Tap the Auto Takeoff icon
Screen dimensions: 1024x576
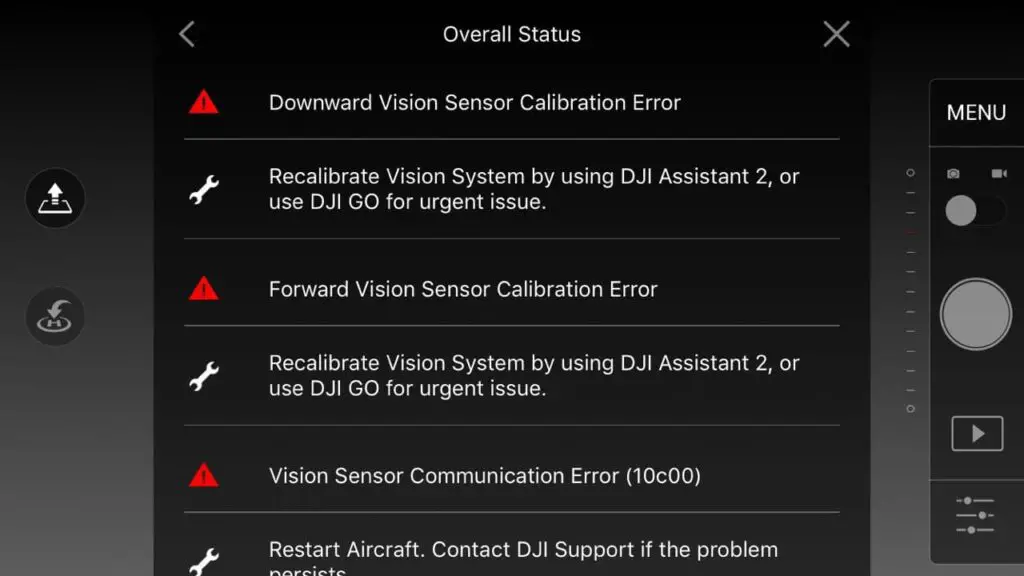pyautogui.click(x=54, y=198)
